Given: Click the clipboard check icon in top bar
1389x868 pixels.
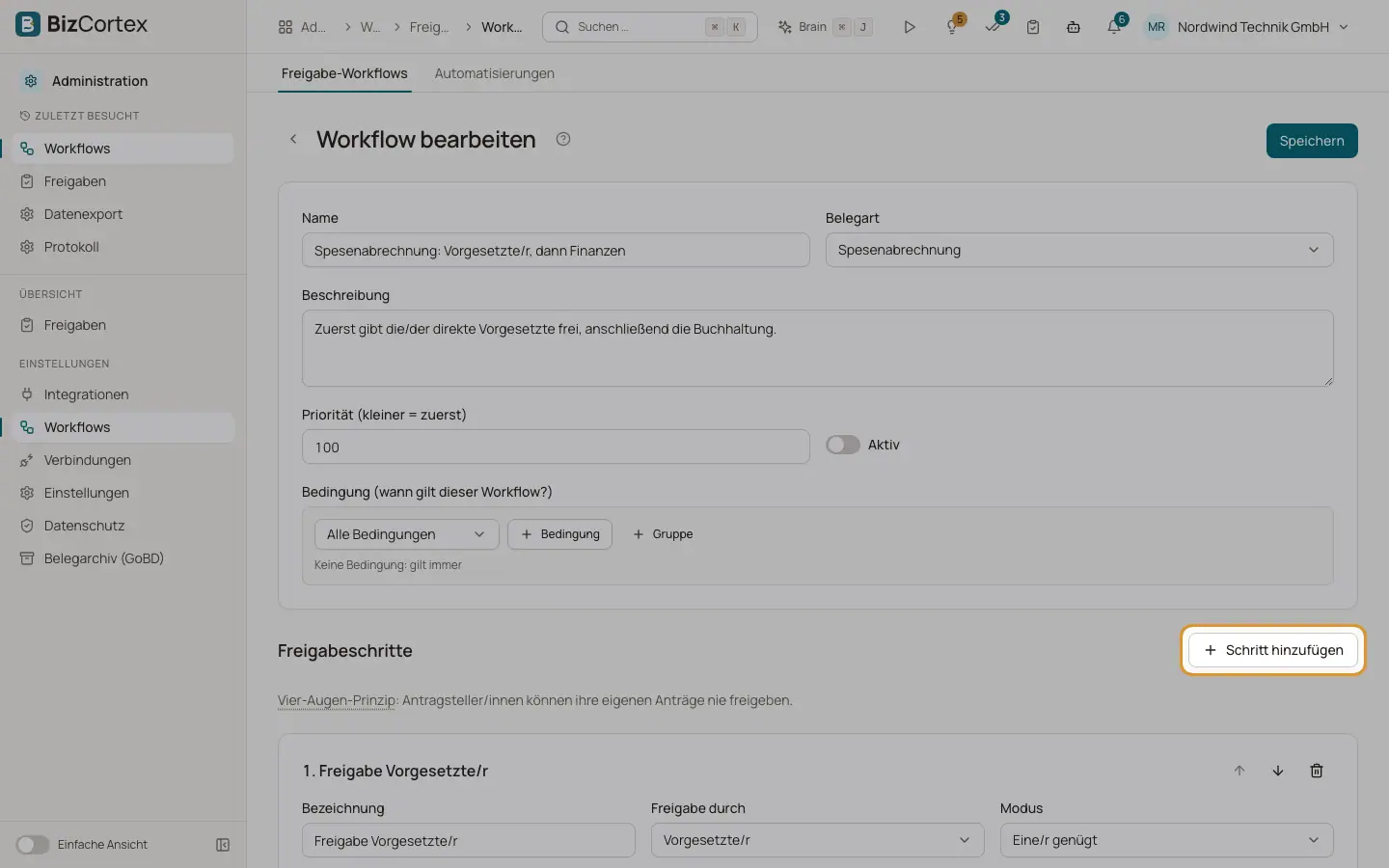Looking at the screenshot, I should pos(1033,27).
